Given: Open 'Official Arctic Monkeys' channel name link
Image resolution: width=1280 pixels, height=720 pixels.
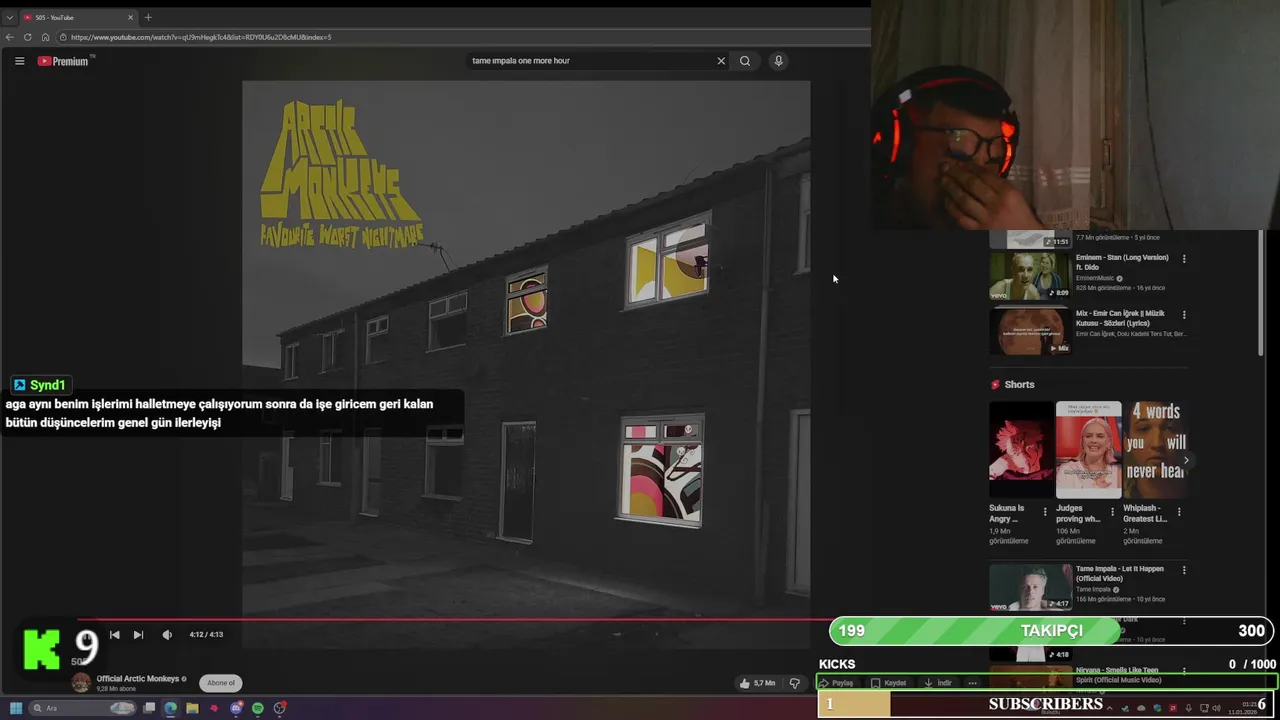Looking at the screenshot, I should [x=138, y=679].
